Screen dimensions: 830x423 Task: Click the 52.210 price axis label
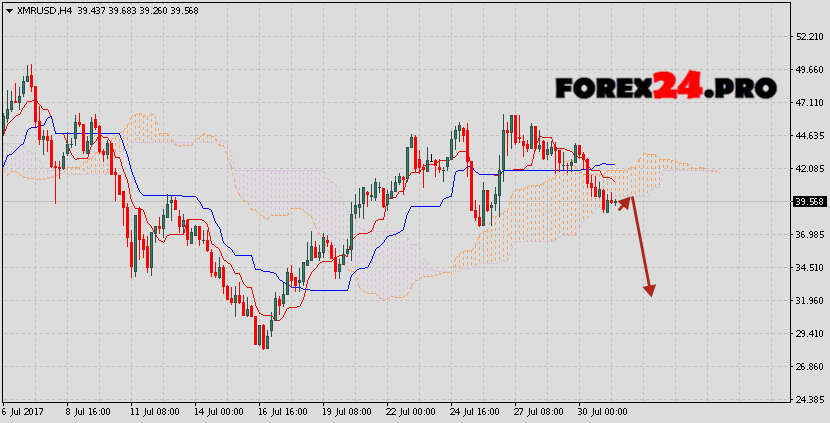(x=808, y=37)
